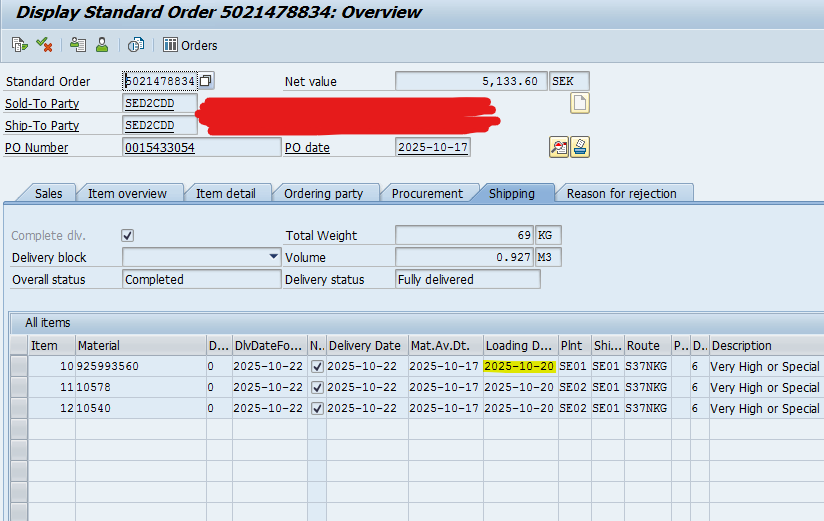Toggle the N.. checkbox for item 12

click(317, 408)
